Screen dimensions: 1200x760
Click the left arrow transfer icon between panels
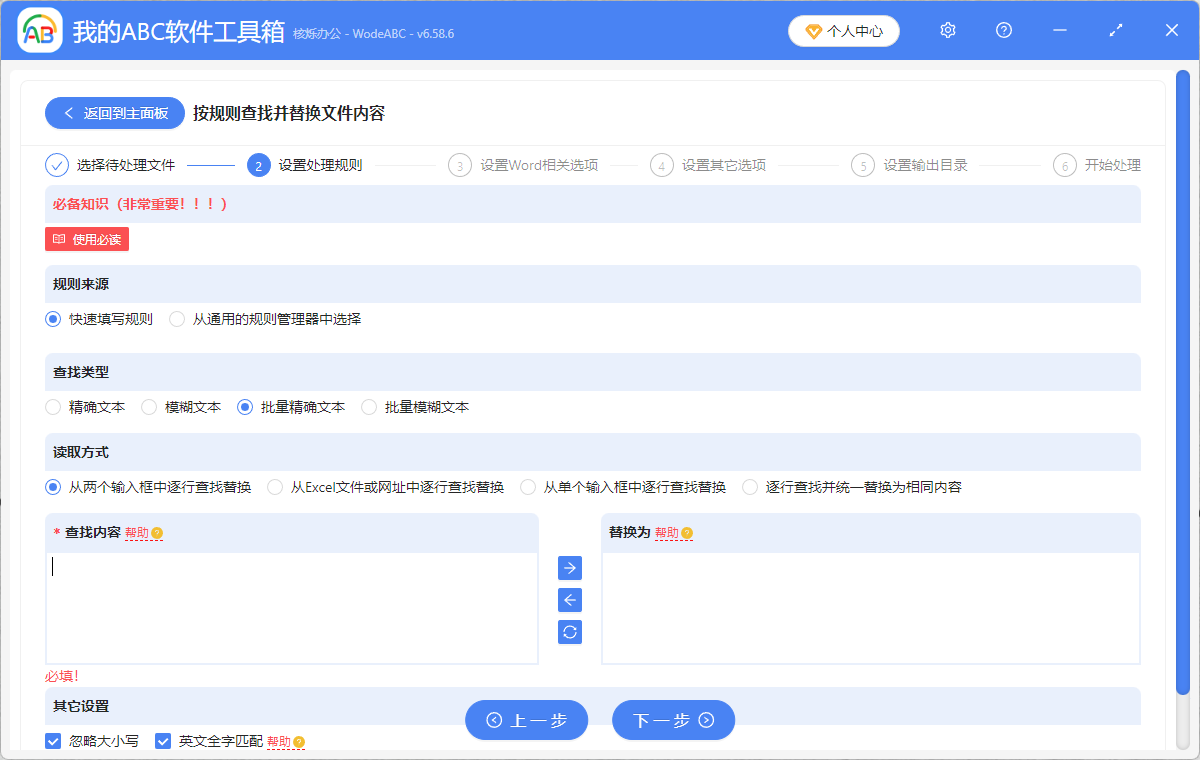[569, 600]
